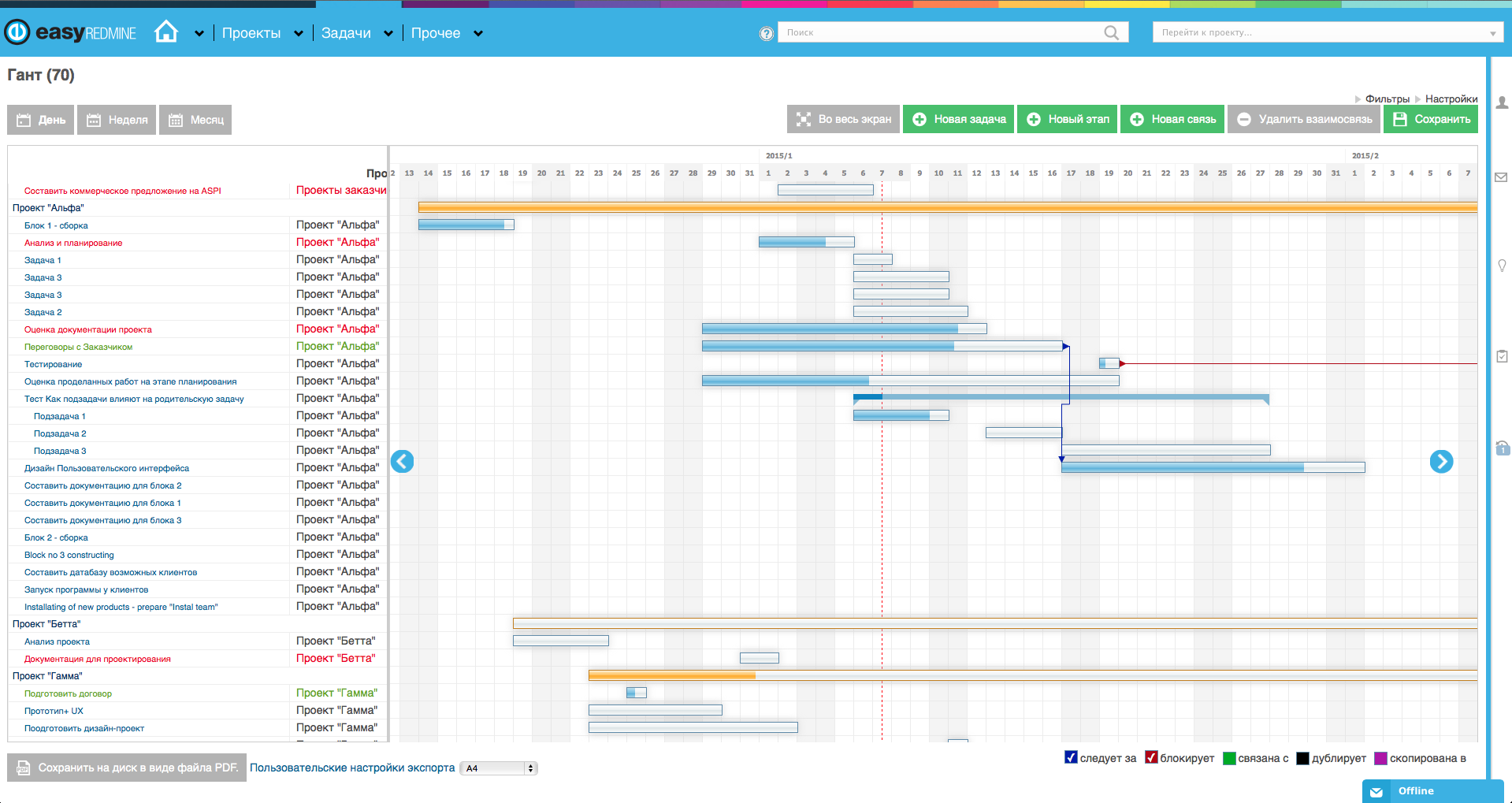Select the 'Блок 1 - сборка' progress bar
The height and width of the screenshot is (803, 1512).
point(466,225)
